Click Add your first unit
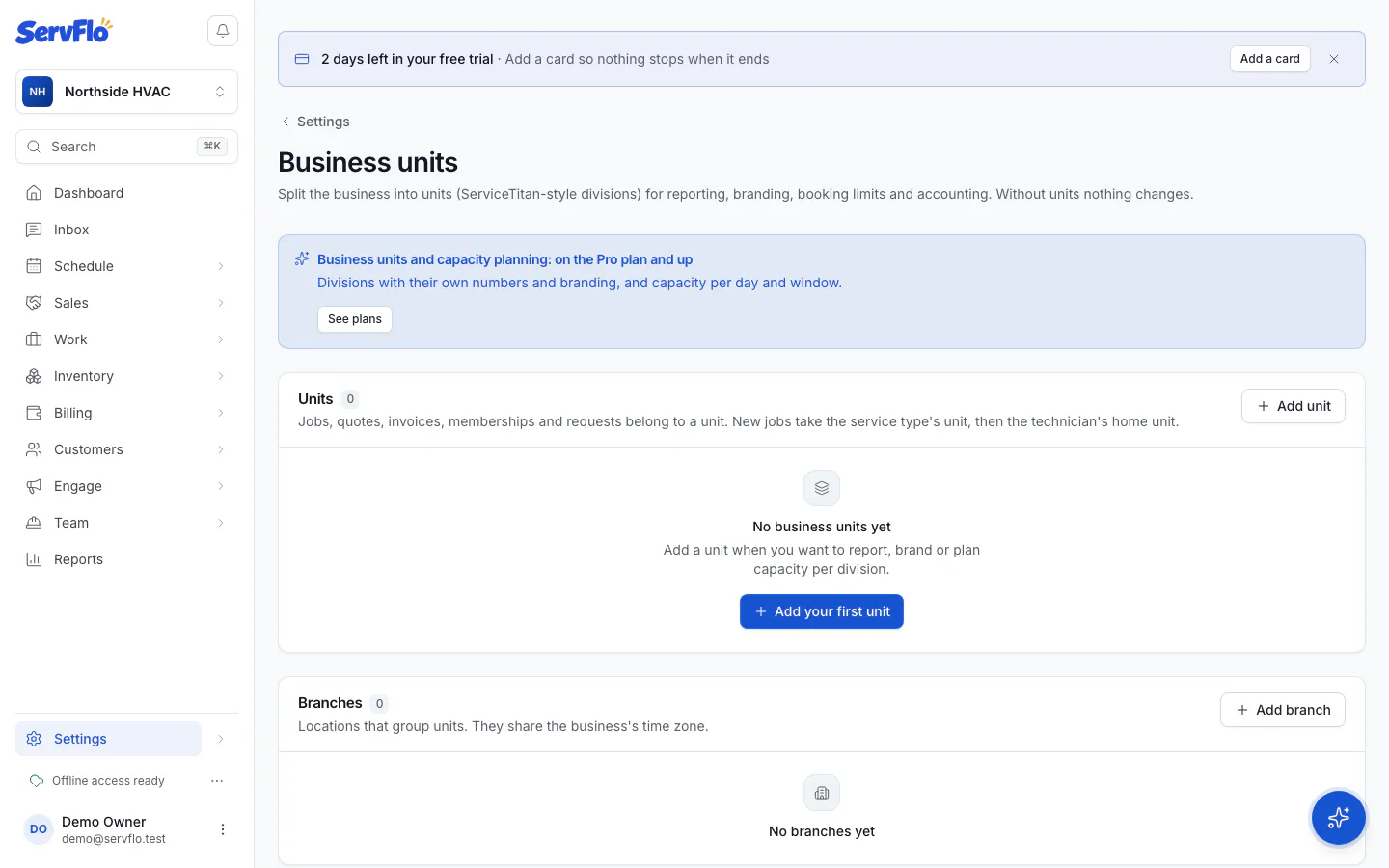This screenshot has width=1389, height=868. pos(822,611)
